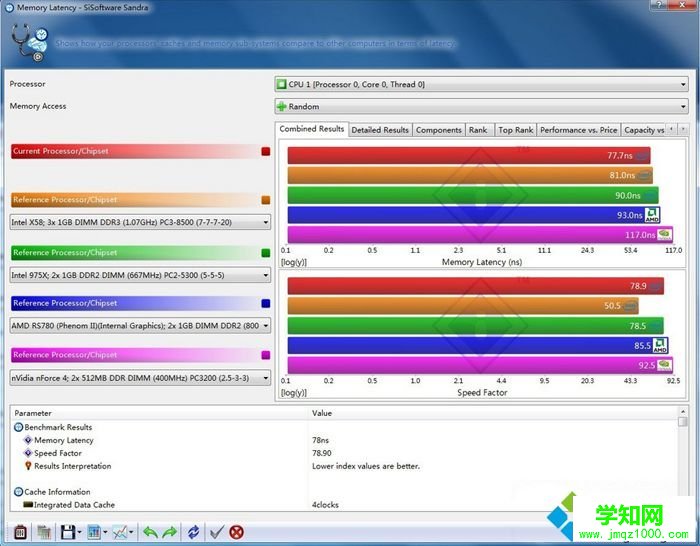Click orange Reference Processor/Chipset color square
This screenshot has width=700, height=546.
pos(266,200)
